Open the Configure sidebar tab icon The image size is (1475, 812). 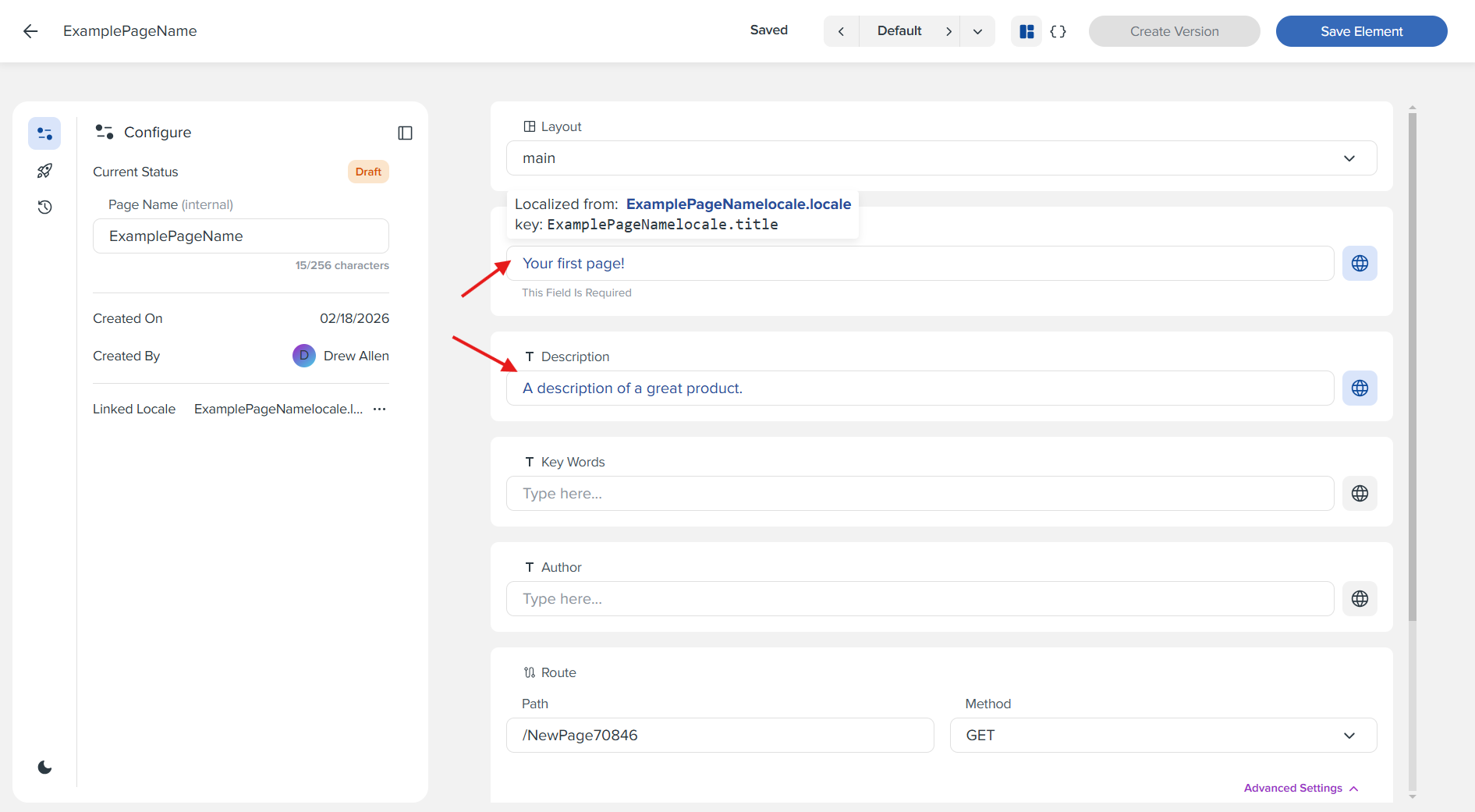pyautogui.click(x=44, y=134)
